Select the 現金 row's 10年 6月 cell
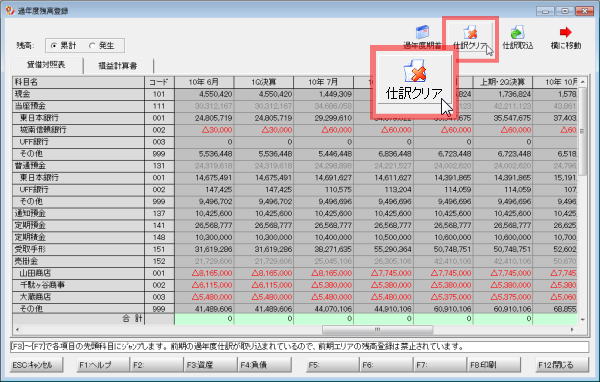 click(x=204, y=94)
